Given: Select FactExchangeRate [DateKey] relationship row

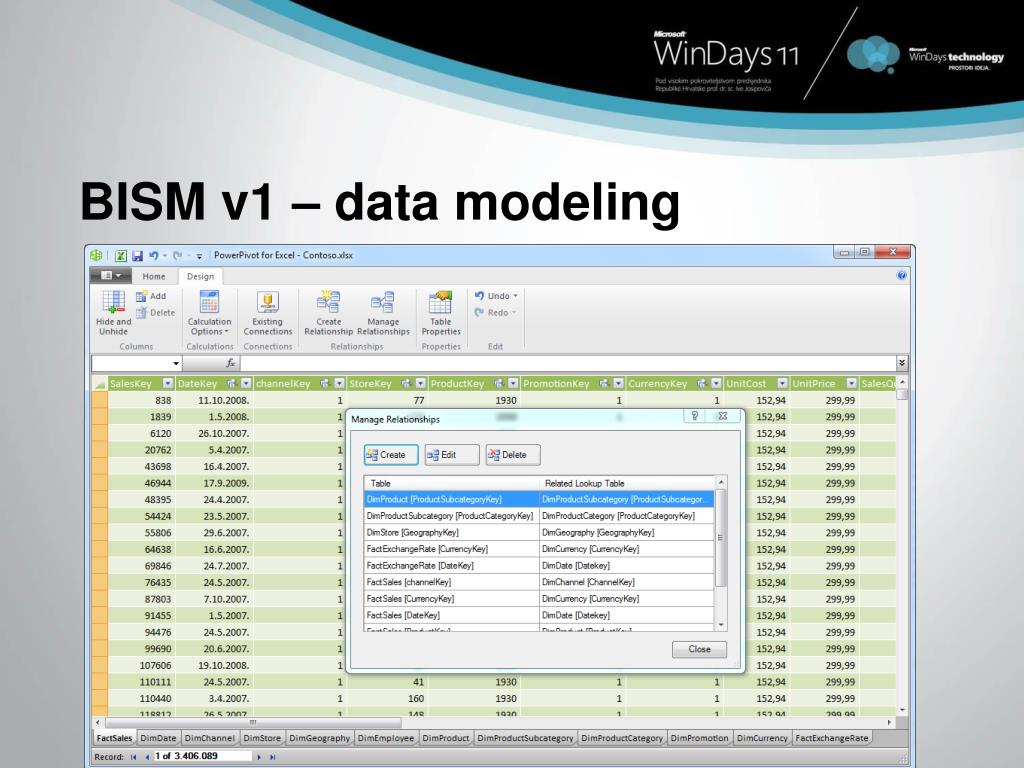Looking at the screenshot, I should (x=539, y=566).
